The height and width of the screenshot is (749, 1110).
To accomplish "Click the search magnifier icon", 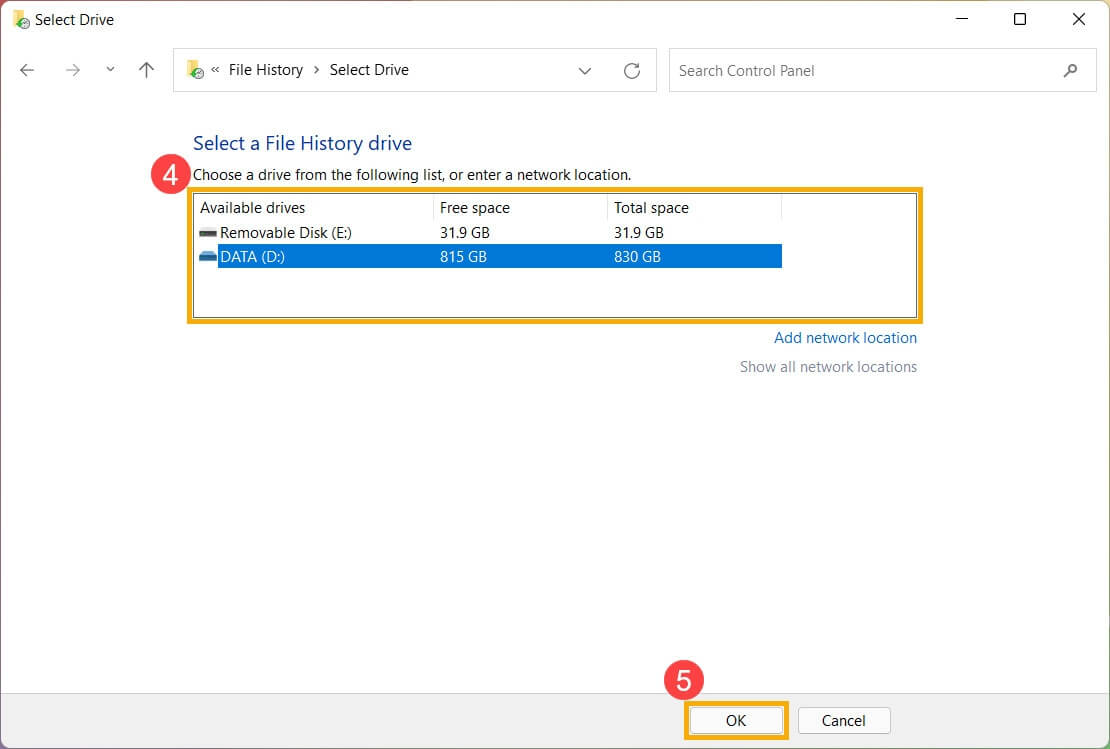I will 1070,70.
